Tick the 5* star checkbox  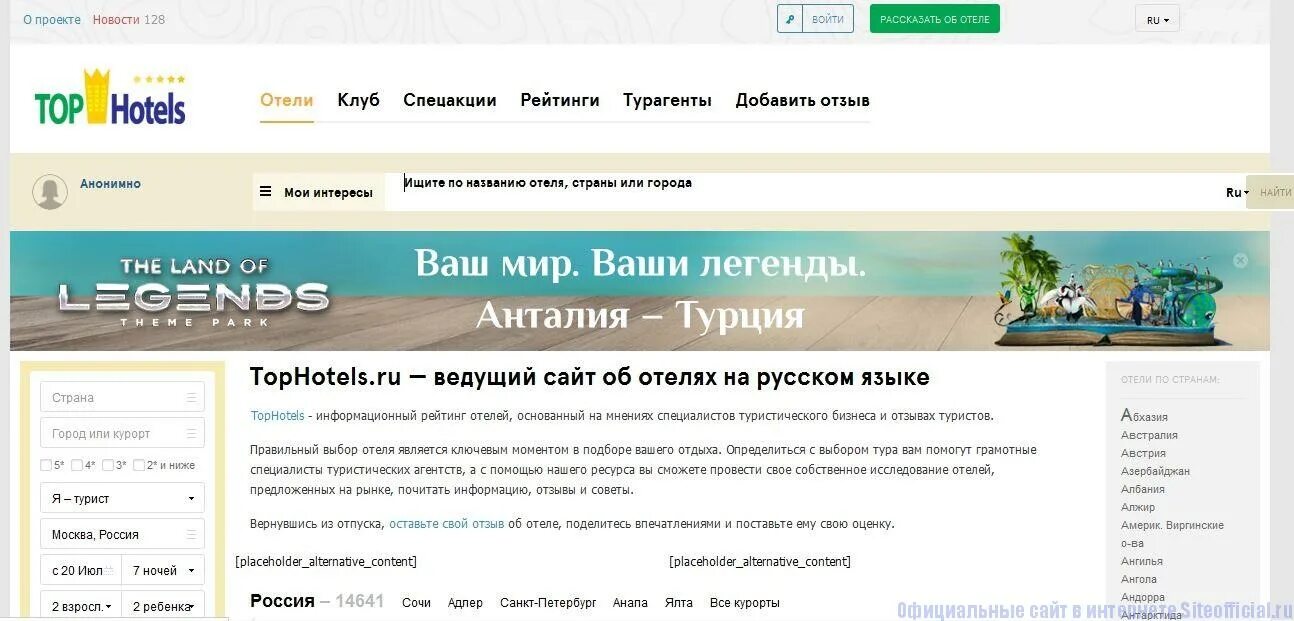(46, 465)
